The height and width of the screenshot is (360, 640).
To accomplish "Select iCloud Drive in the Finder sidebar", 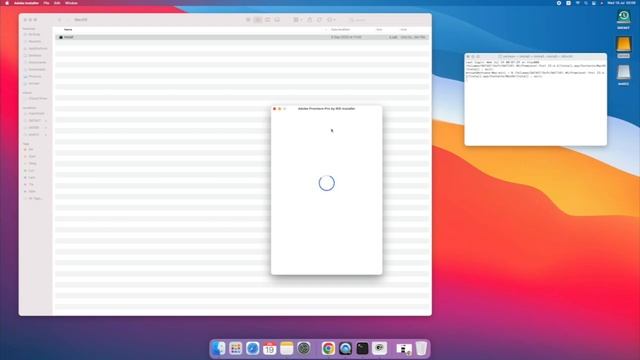I will pos(36,98).
